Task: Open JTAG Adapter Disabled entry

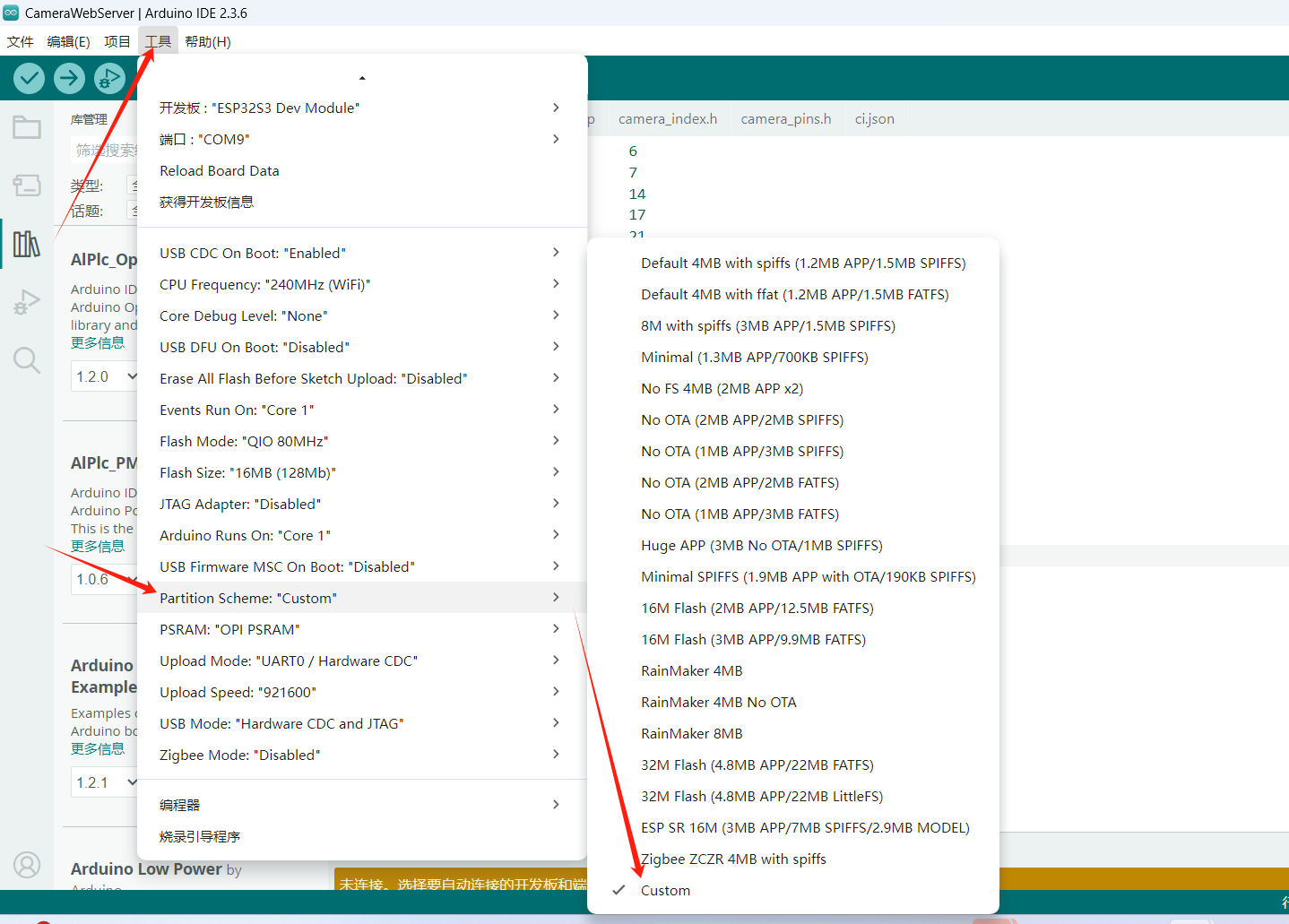Action: 362,504
